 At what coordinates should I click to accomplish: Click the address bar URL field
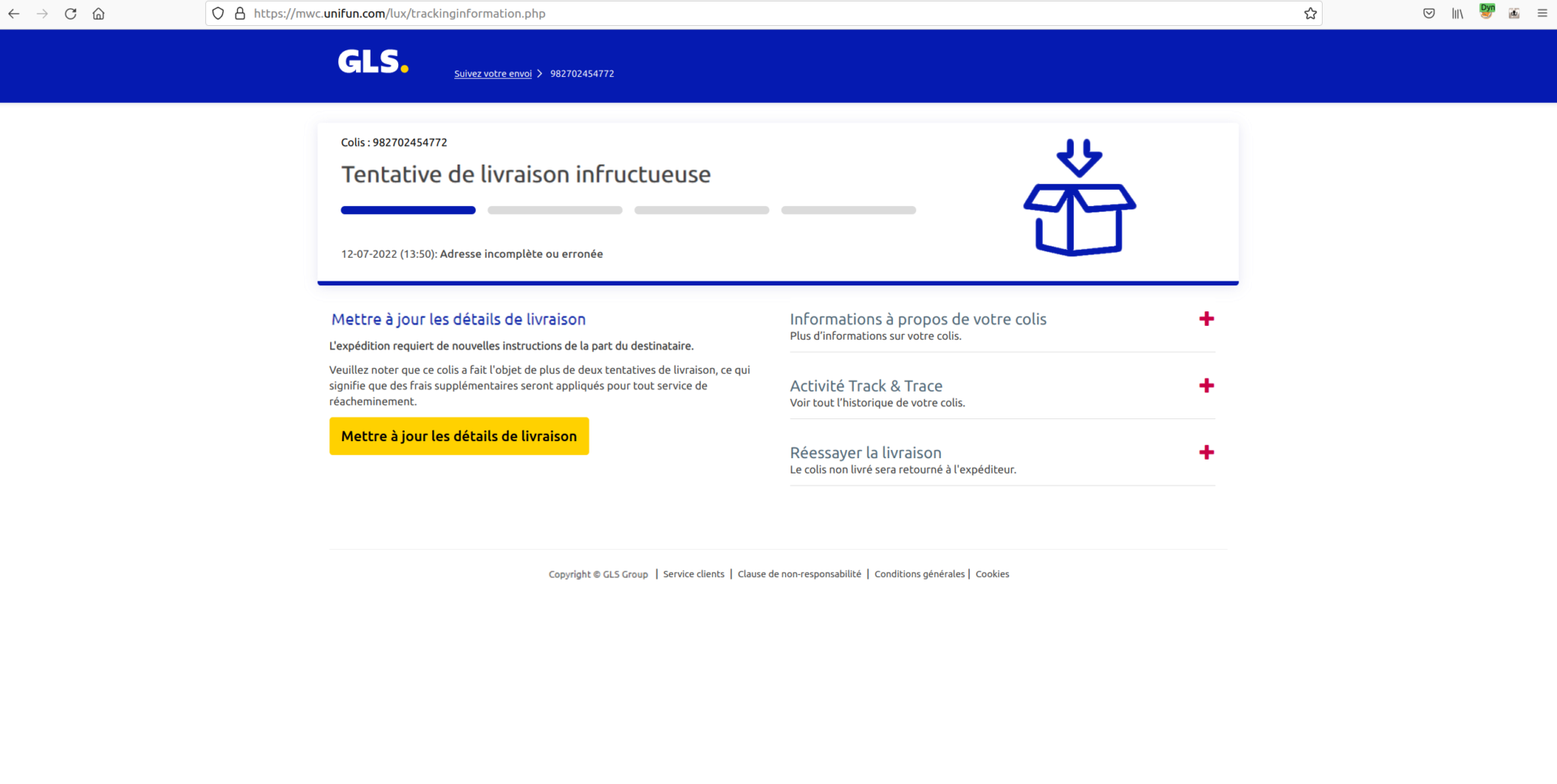762,14
